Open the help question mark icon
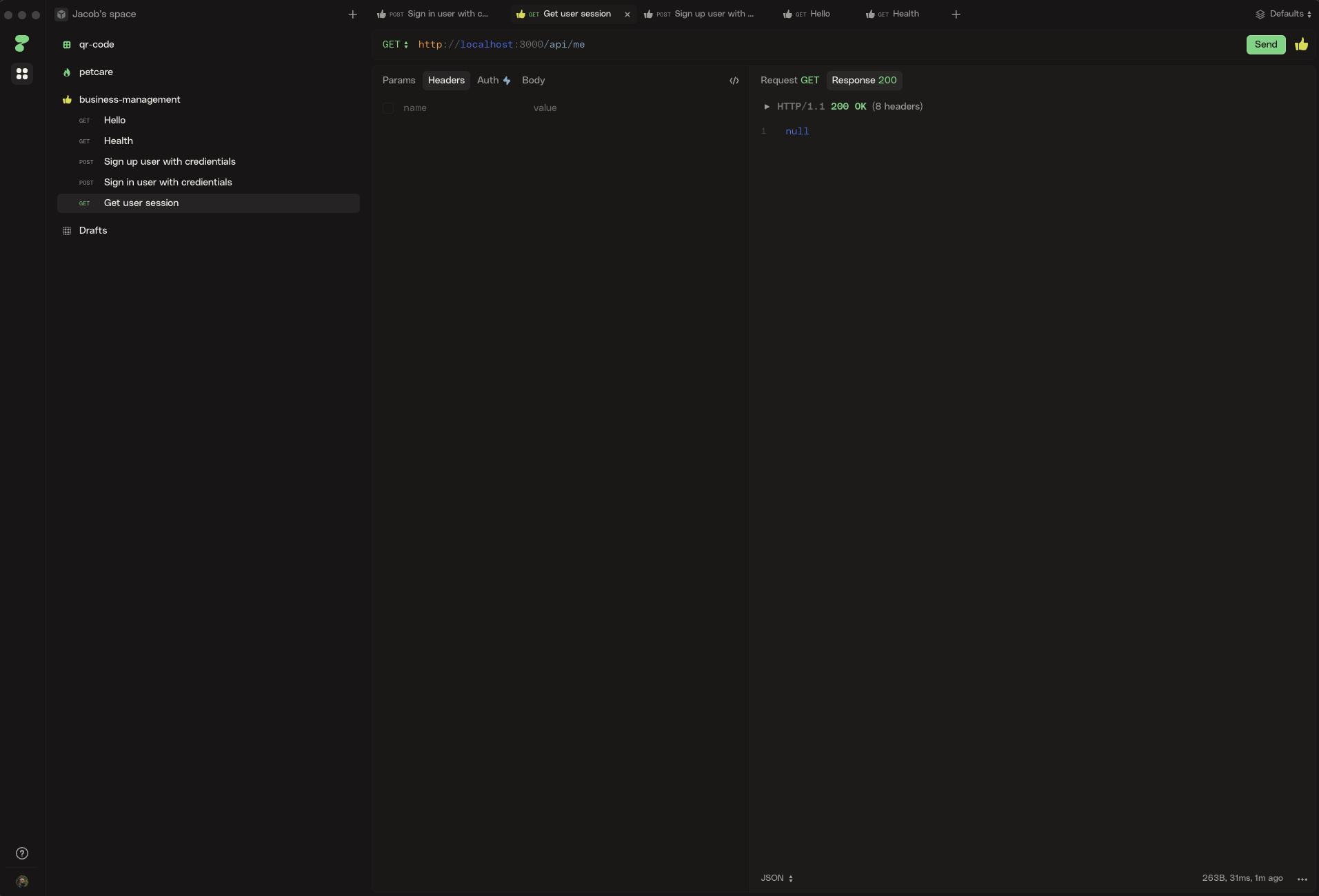This screenshot has height=896, width=1319. tap(22, 853)
